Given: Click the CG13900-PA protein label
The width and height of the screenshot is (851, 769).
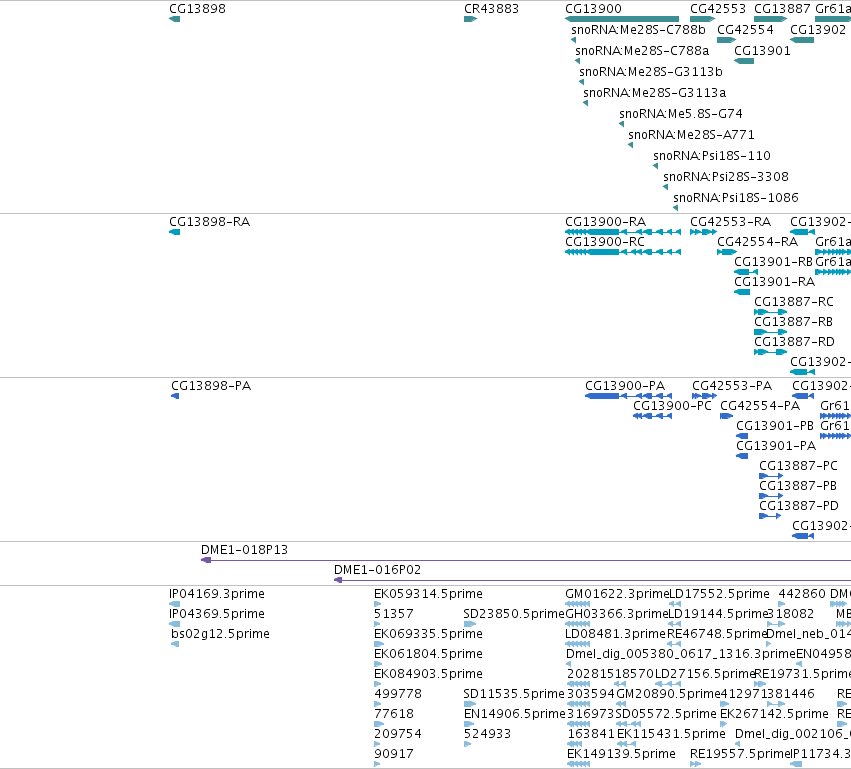Looking at the screenshot, I should tap(625, 386).
